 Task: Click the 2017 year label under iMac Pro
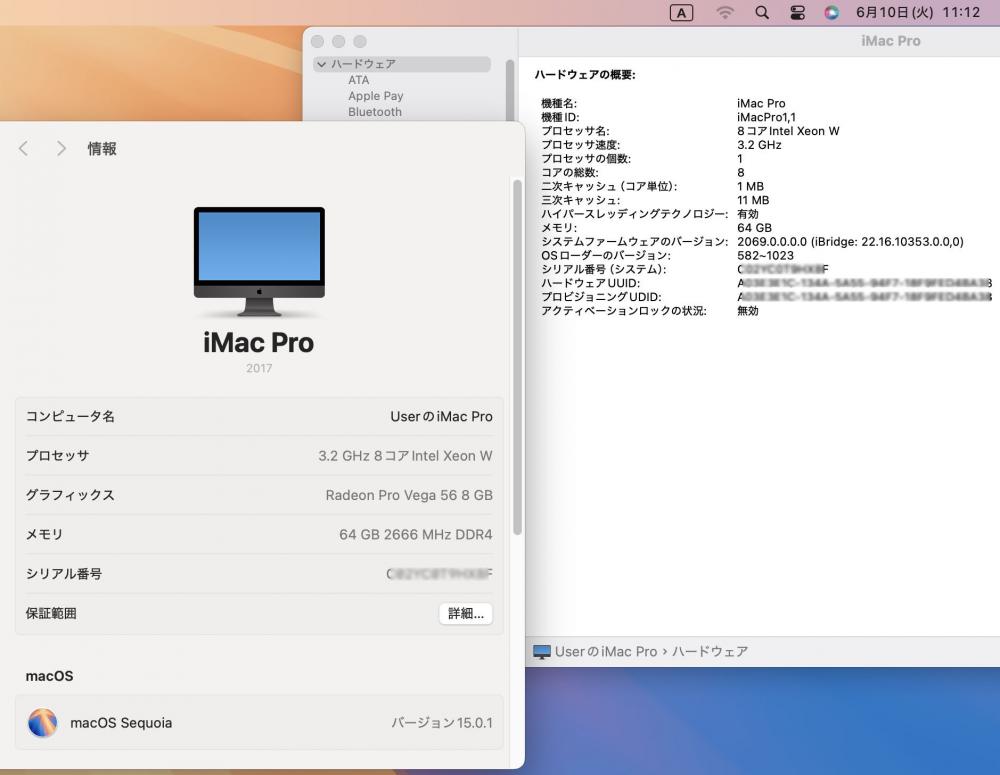259,368
